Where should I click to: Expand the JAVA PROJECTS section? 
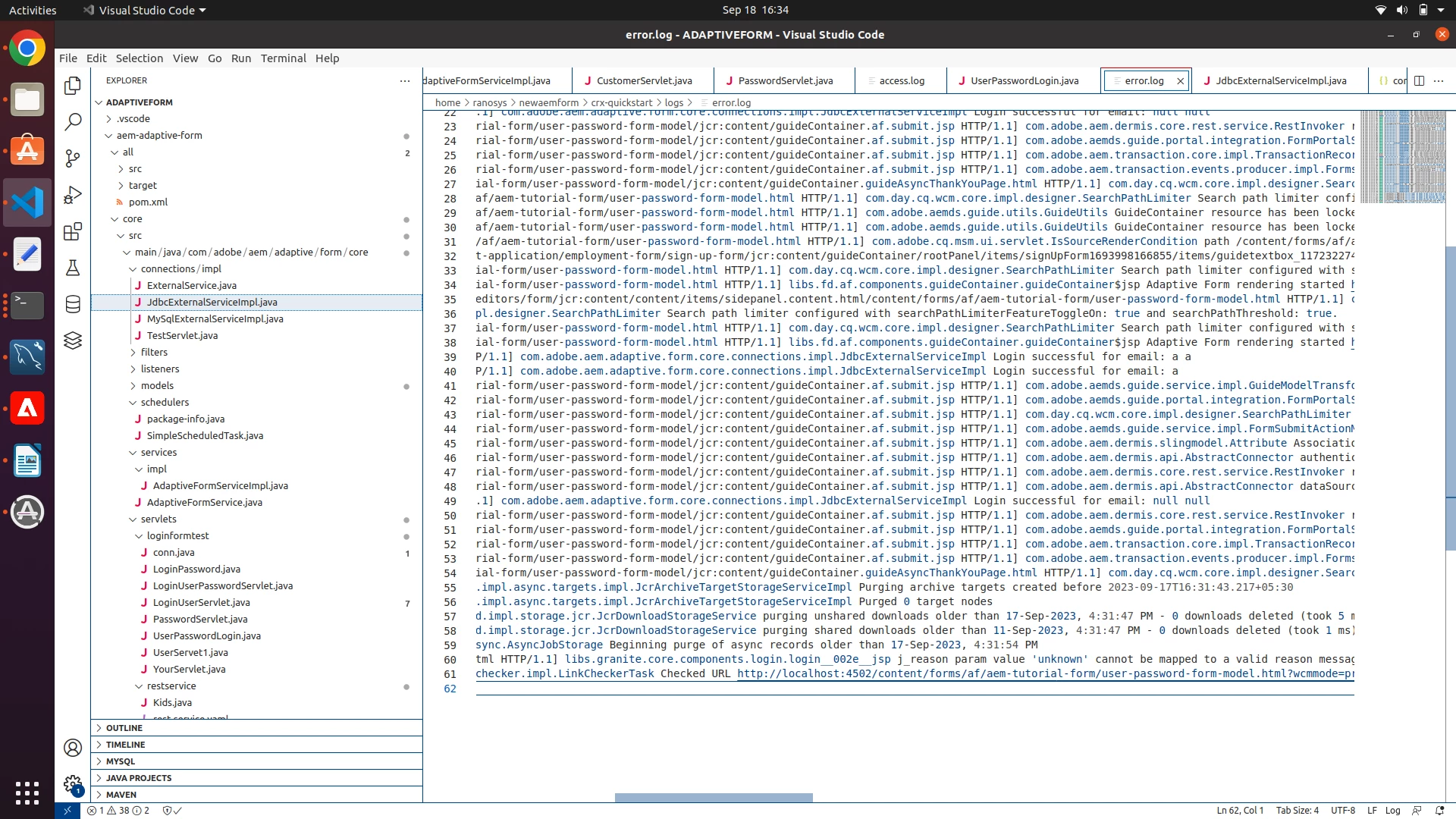pyautogui.click(x=139, y=778)
